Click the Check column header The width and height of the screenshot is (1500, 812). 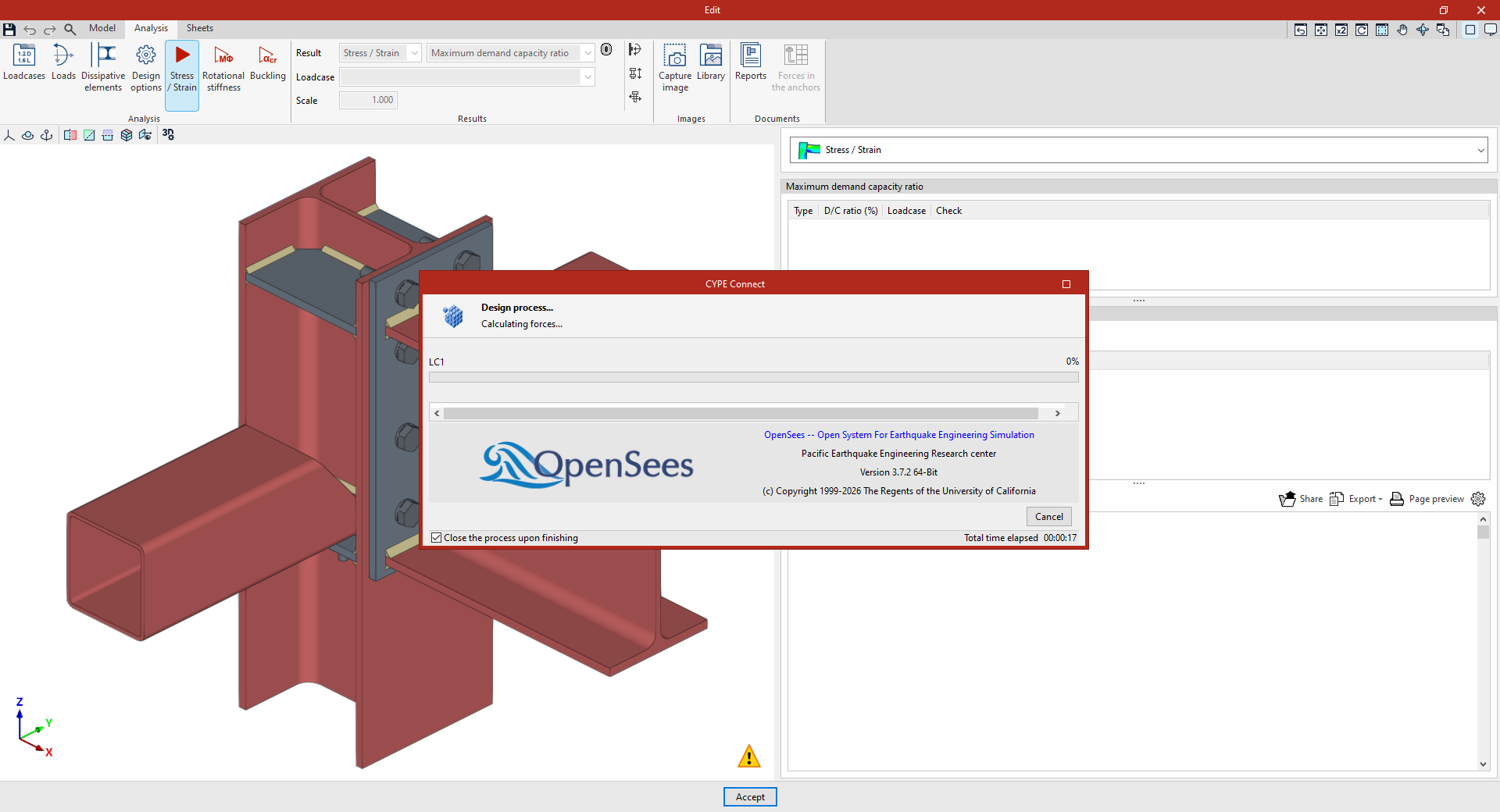[x=949, y=211]
